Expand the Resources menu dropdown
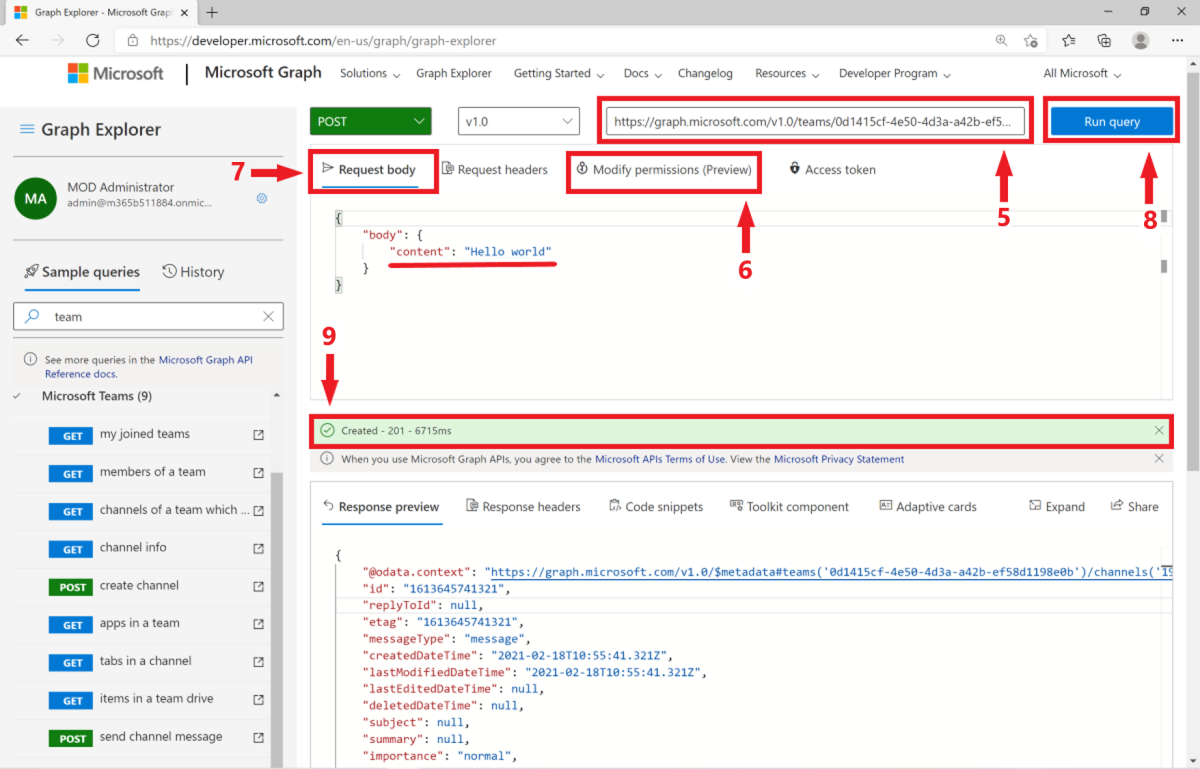1200x769 pixels. [786, 73]
